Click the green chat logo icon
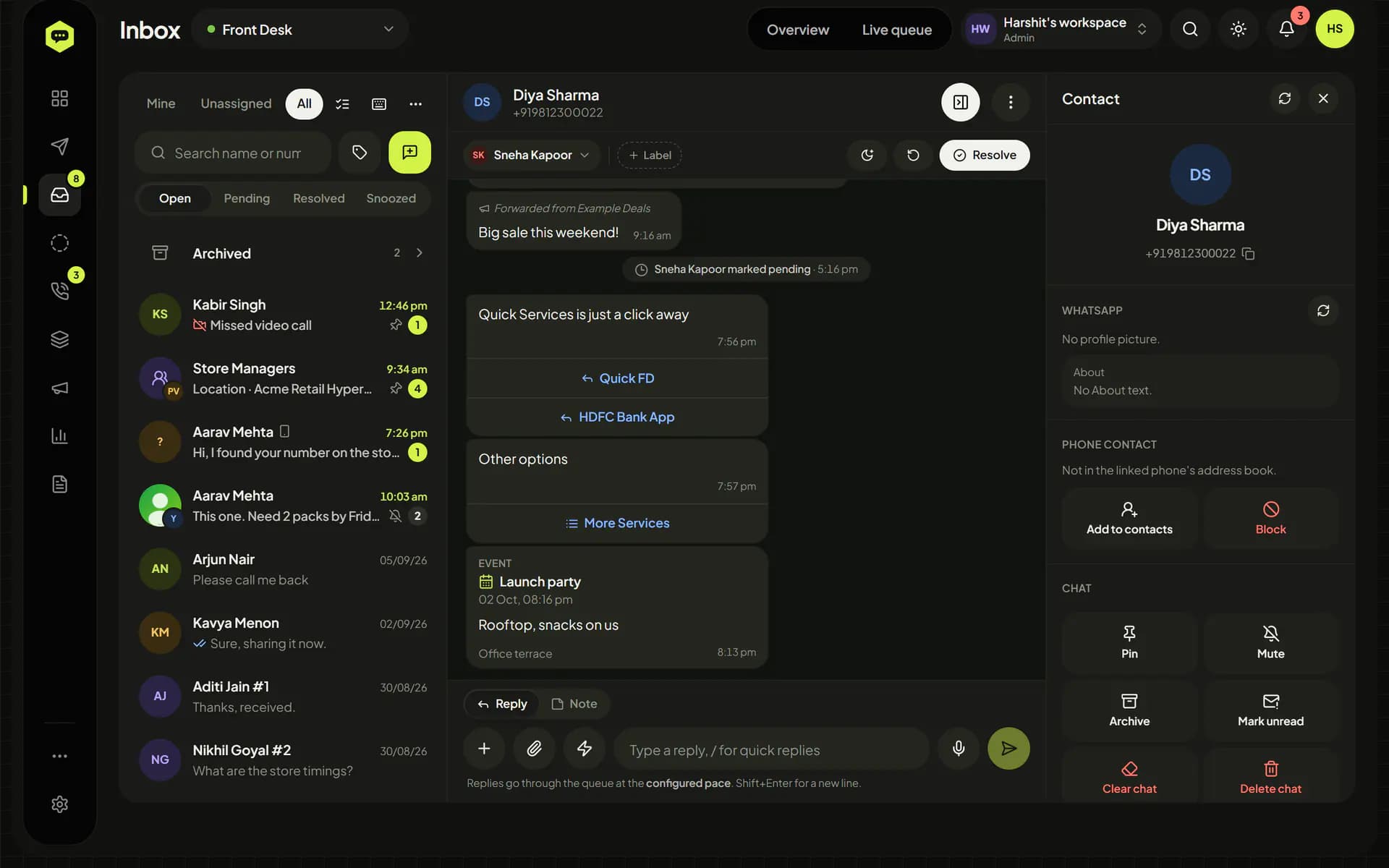Viewport: 1389px width, 868px height. [59, 35]
